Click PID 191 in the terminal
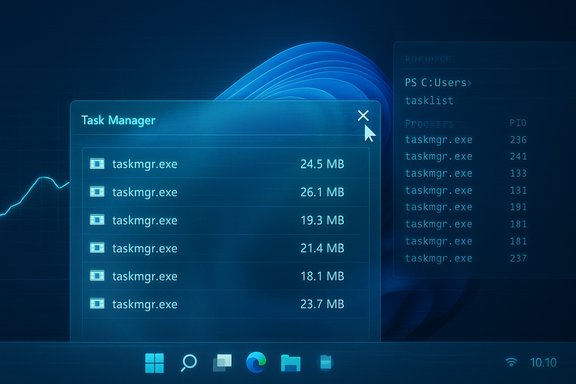The height and width of the screenshot is (384, 576). pos(518,207)
